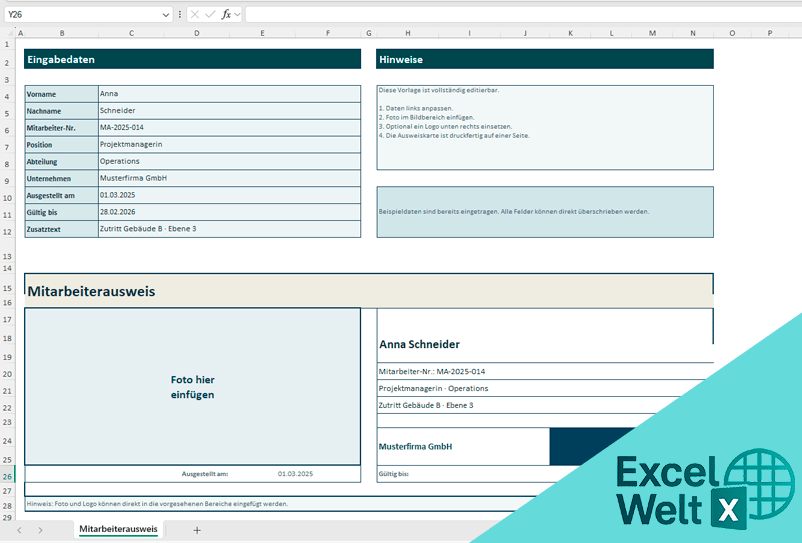
Task: Click the Select All corner triangle
Action: tap(8, 33)
